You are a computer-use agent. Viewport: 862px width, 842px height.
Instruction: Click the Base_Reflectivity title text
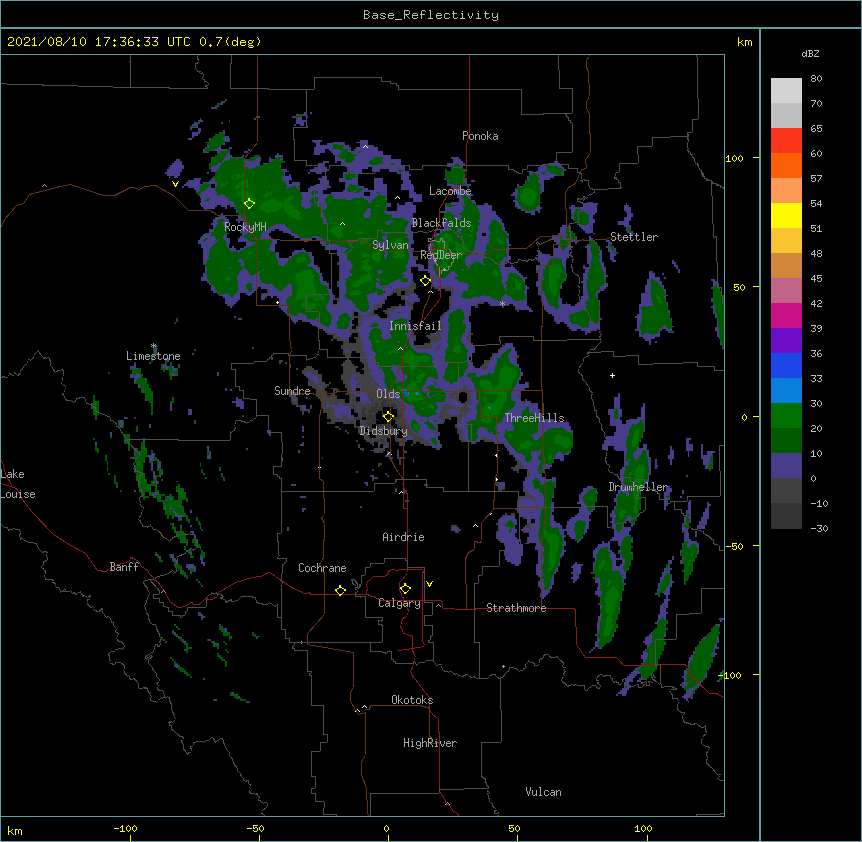tap(431, 15)
